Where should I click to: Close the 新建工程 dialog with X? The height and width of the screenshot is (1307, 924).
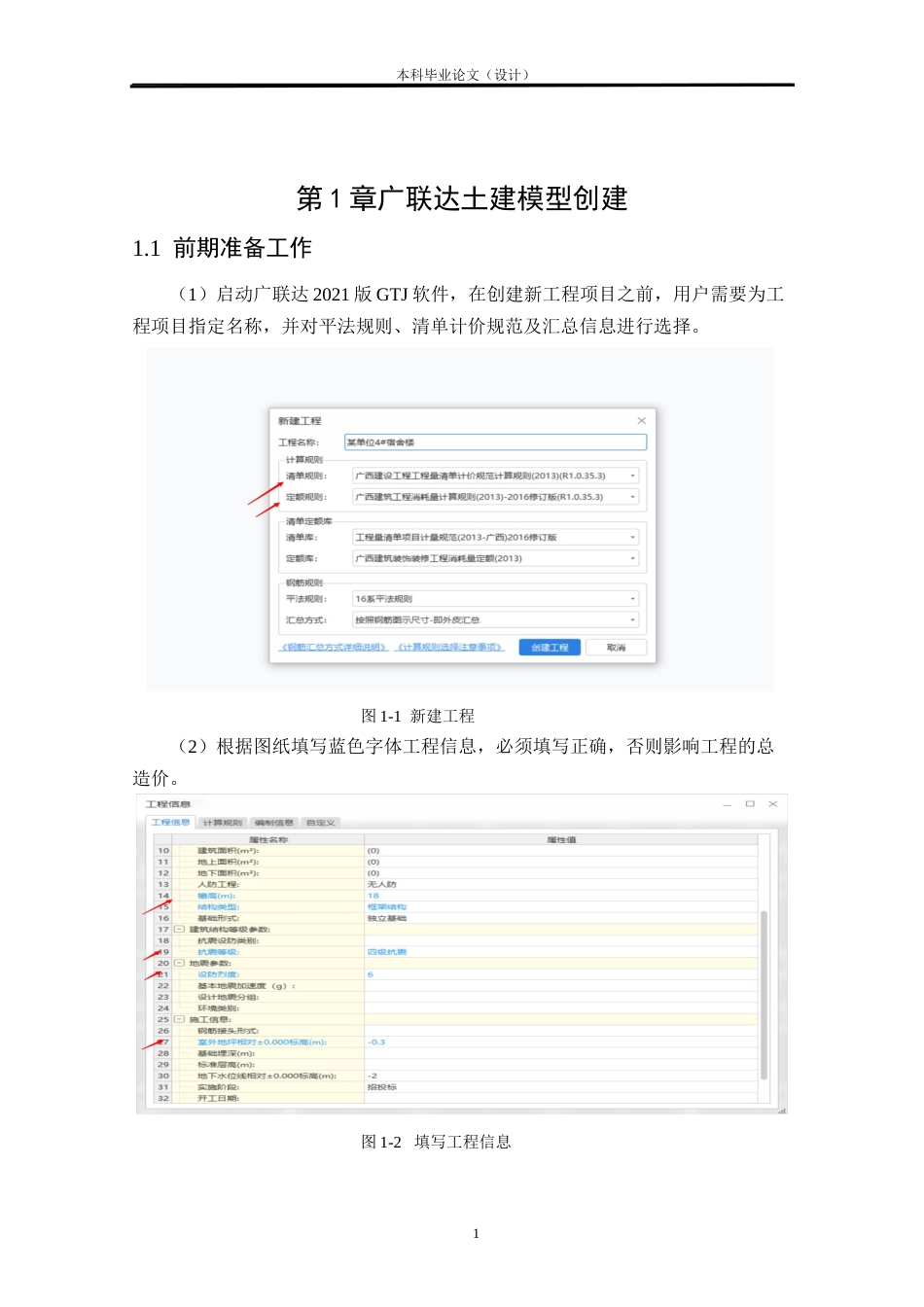pos(643,419)
